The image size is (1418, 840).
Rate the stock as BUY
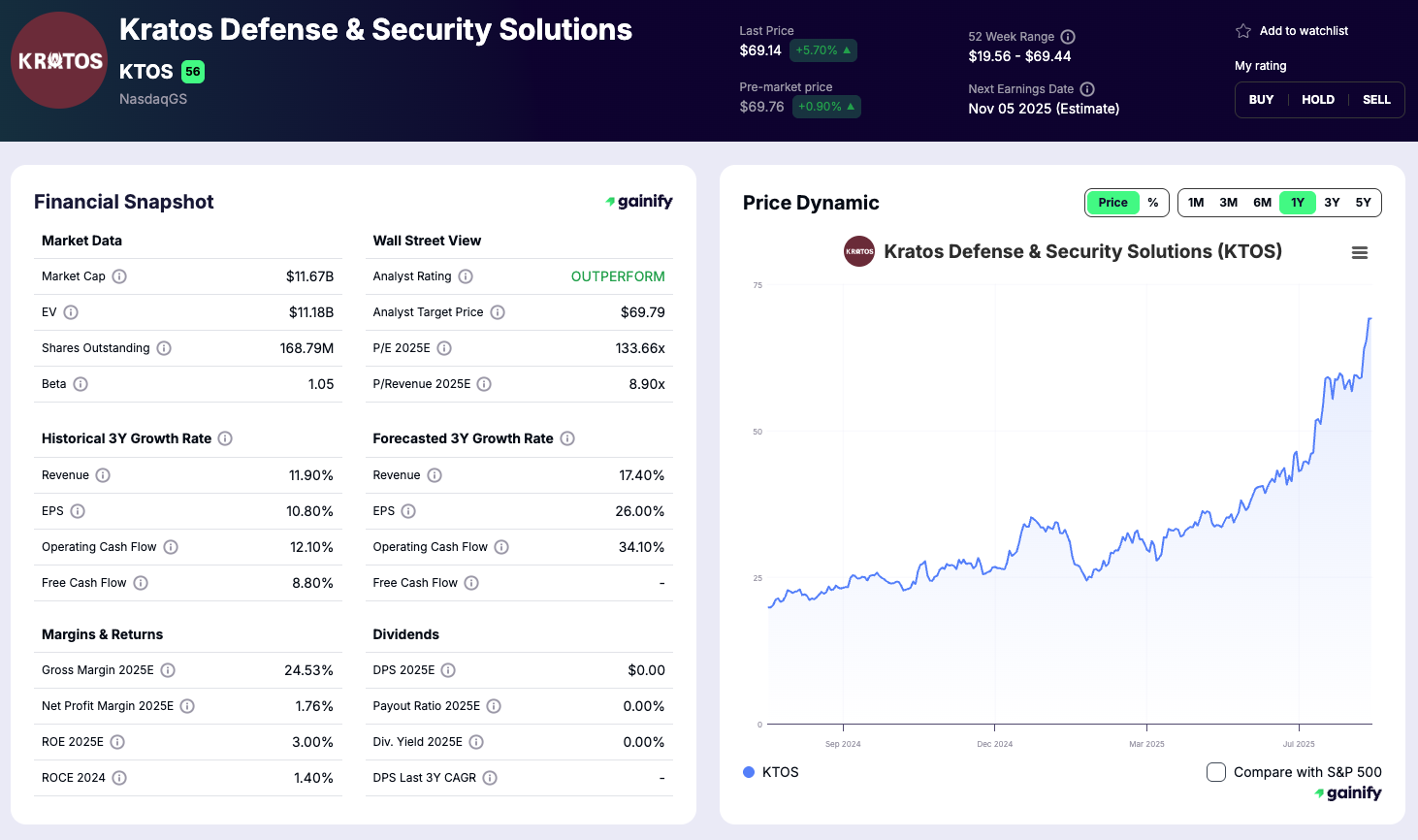coord(1261,100)
